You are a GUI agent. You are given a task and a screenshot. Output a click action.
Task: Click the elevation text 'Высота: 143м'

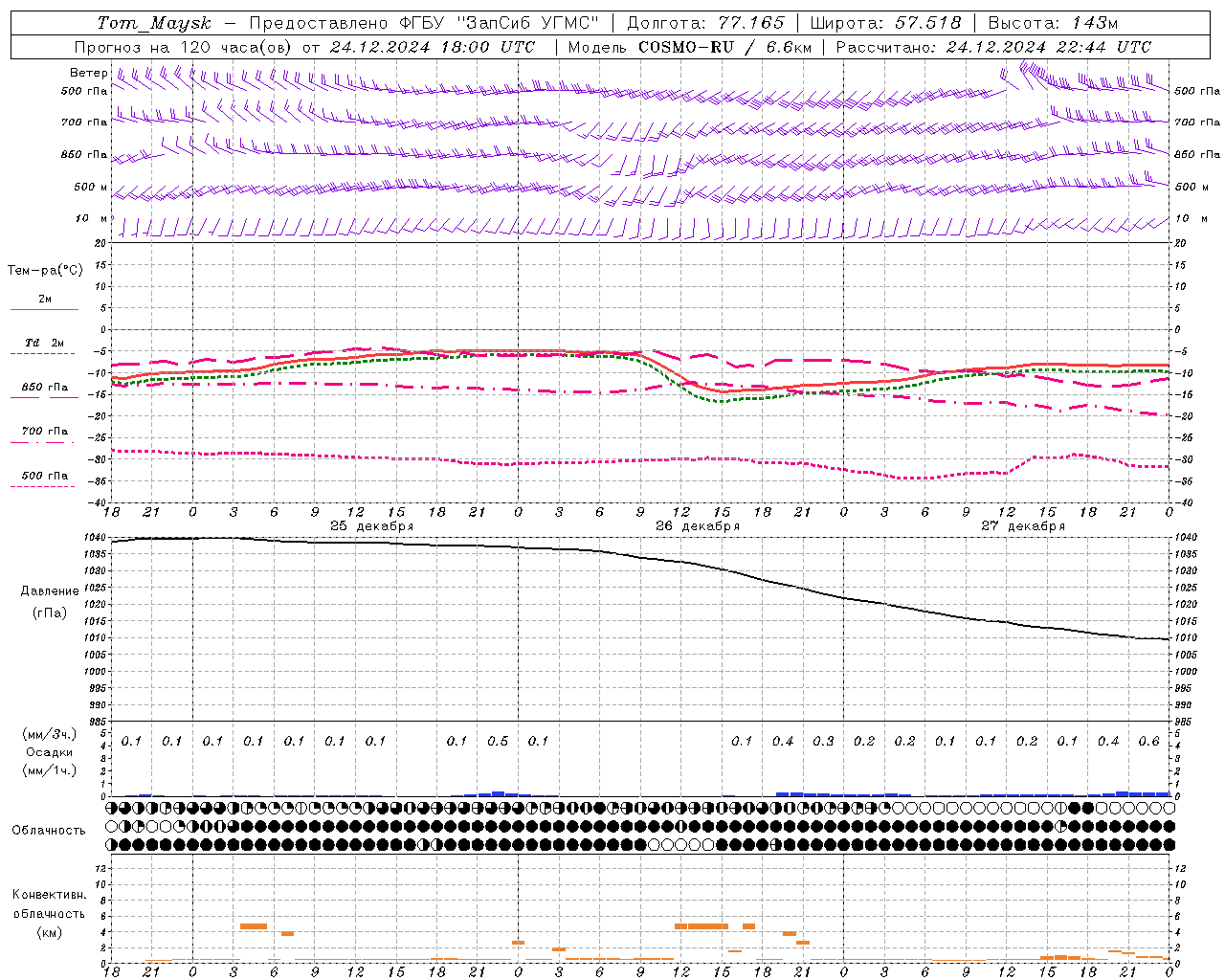click(1053, 23)
